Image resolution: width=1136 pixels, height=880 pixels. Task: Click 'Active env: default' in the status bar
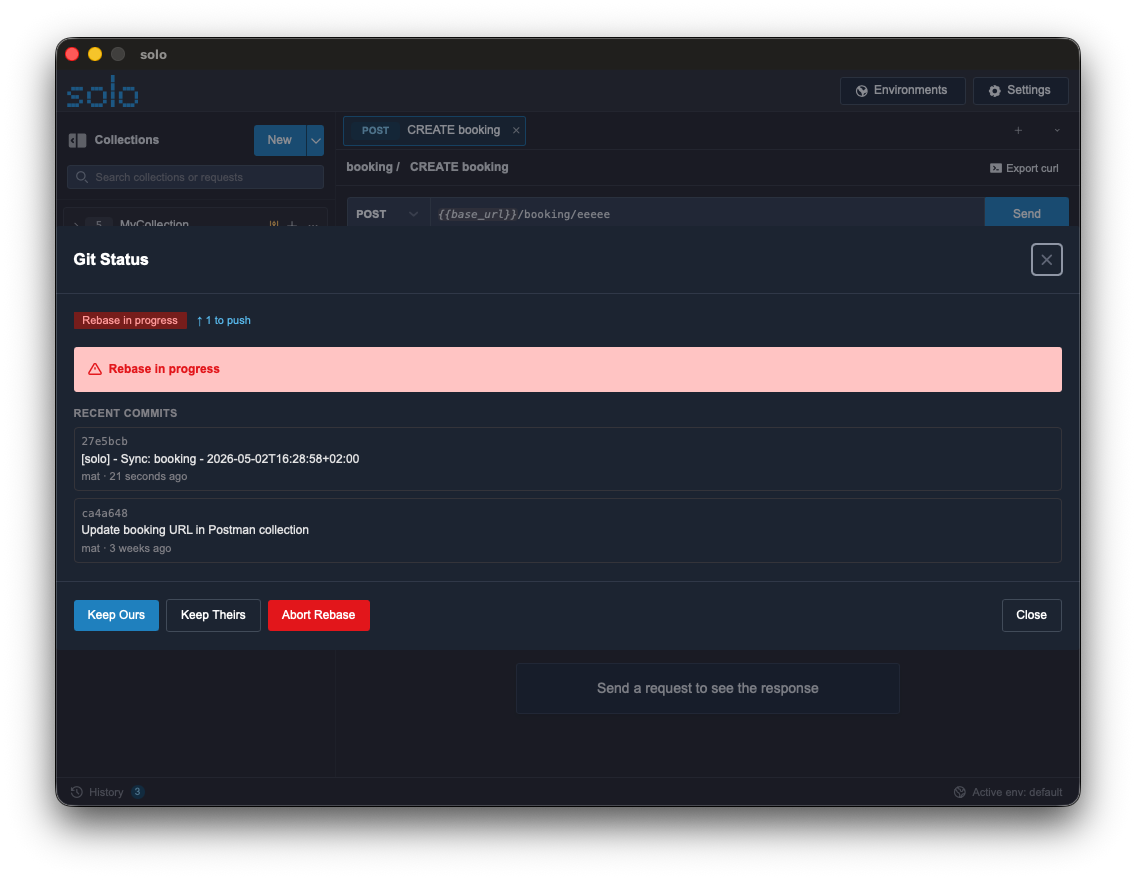pyautogui.click(x=1008, y=792)
